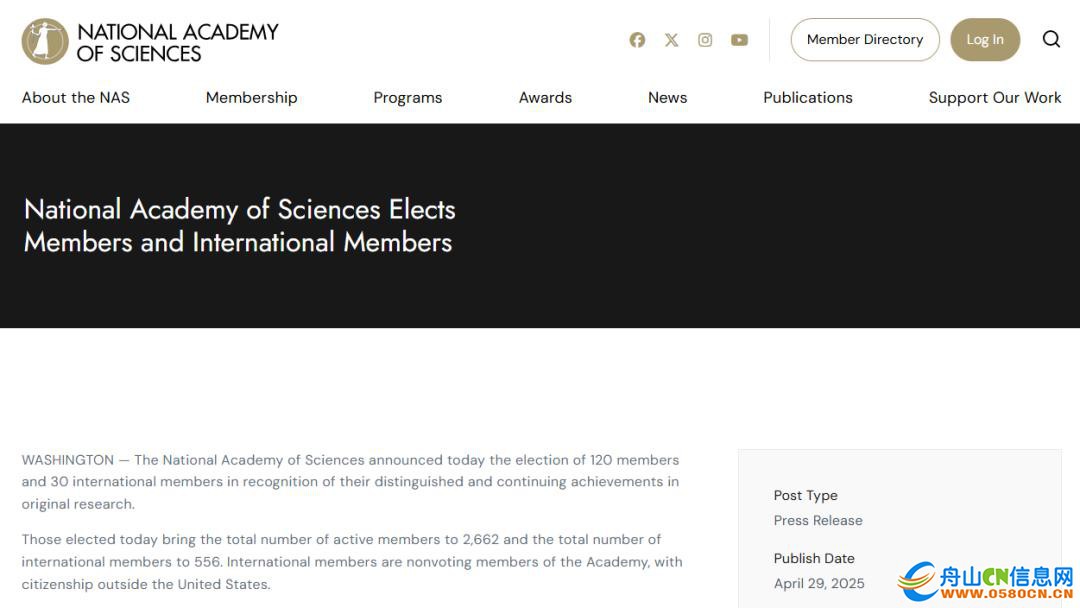The width and height of the screenshot is (1080, 608).
Task: Expand the Publications navigation menu
Action: (x=808, y=98)
